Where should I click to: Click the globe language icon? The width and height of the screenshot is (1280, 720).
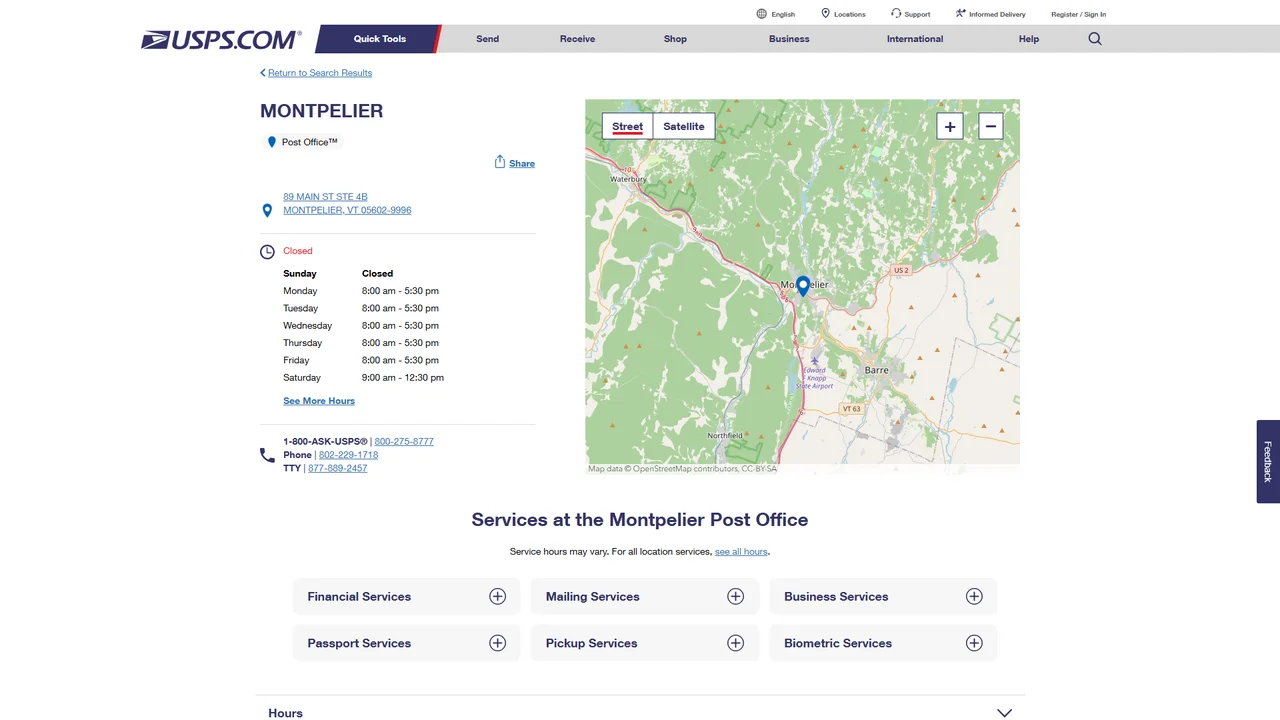click(762, 14)
